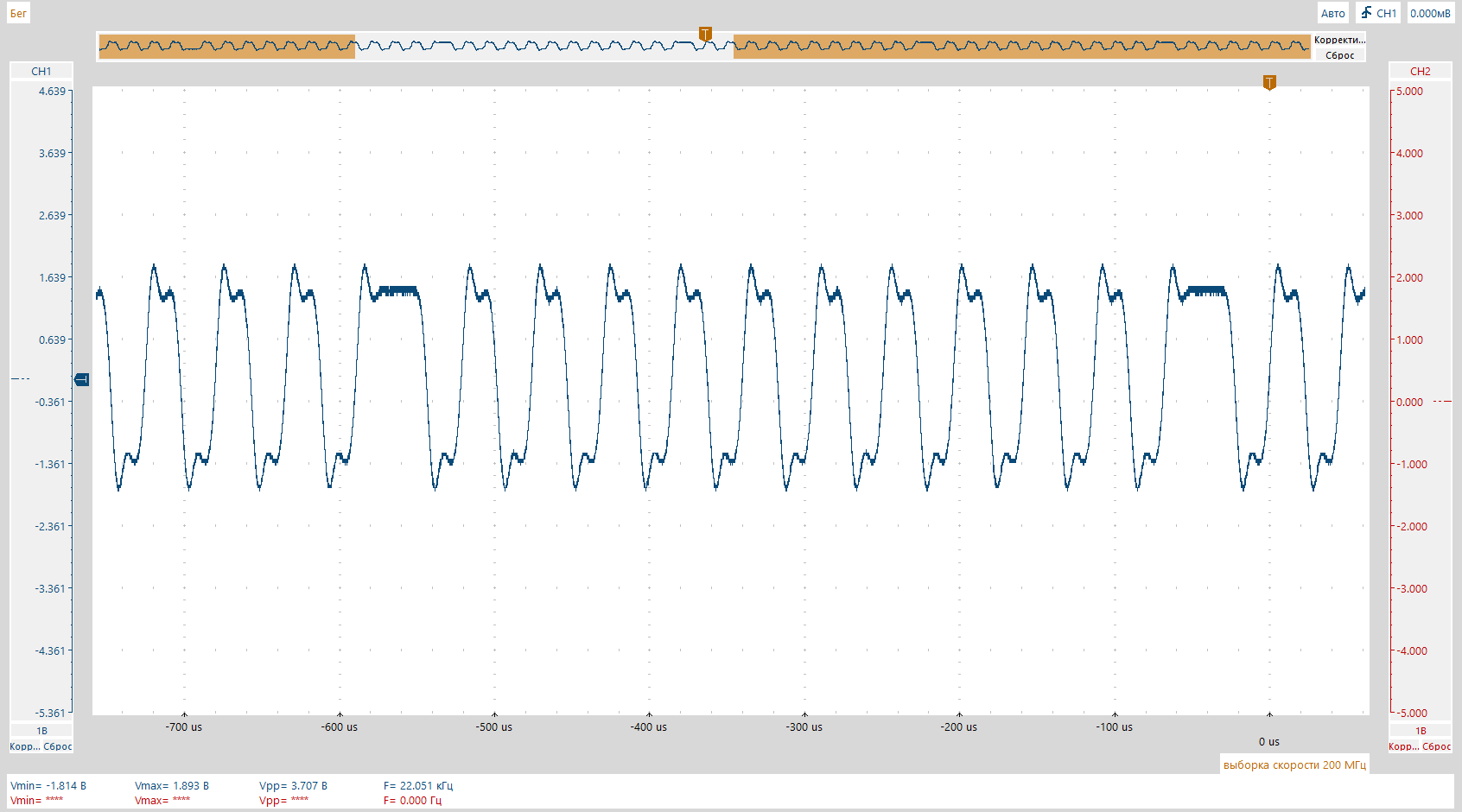Click the red Vmin= **** CH2 readout

(x=36, y=801)
